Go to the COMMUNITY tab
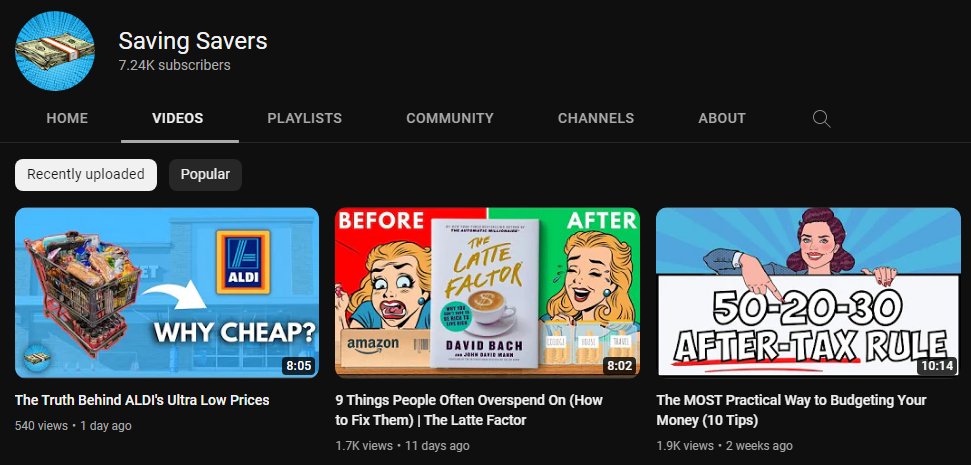Image resolution: width=971 pixels, height=465 pixels. tap(450, 118)
